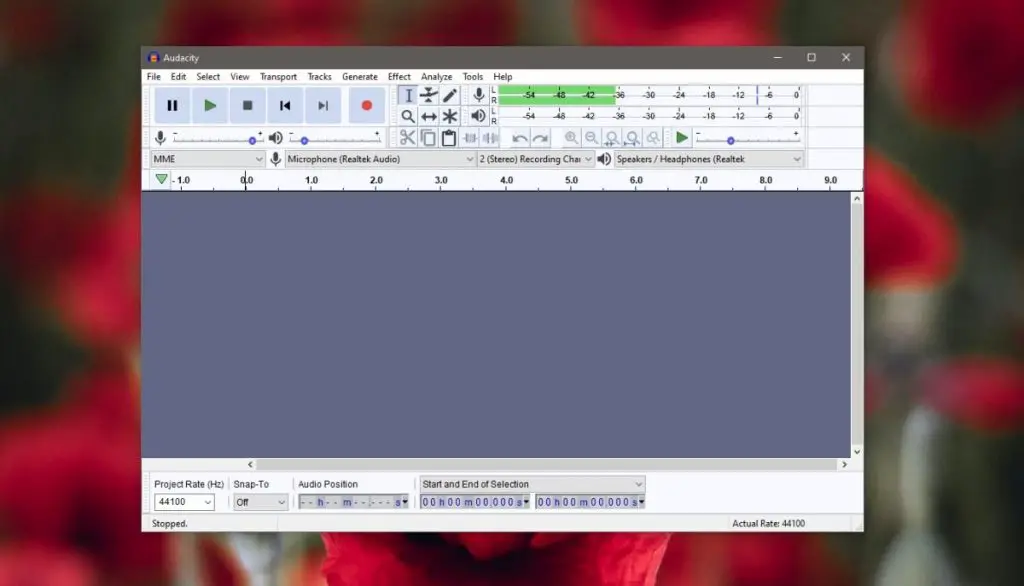The image size is (1024, 586).
Task: Click the recording volume microphone icon
Action: [x=160, y=138]
